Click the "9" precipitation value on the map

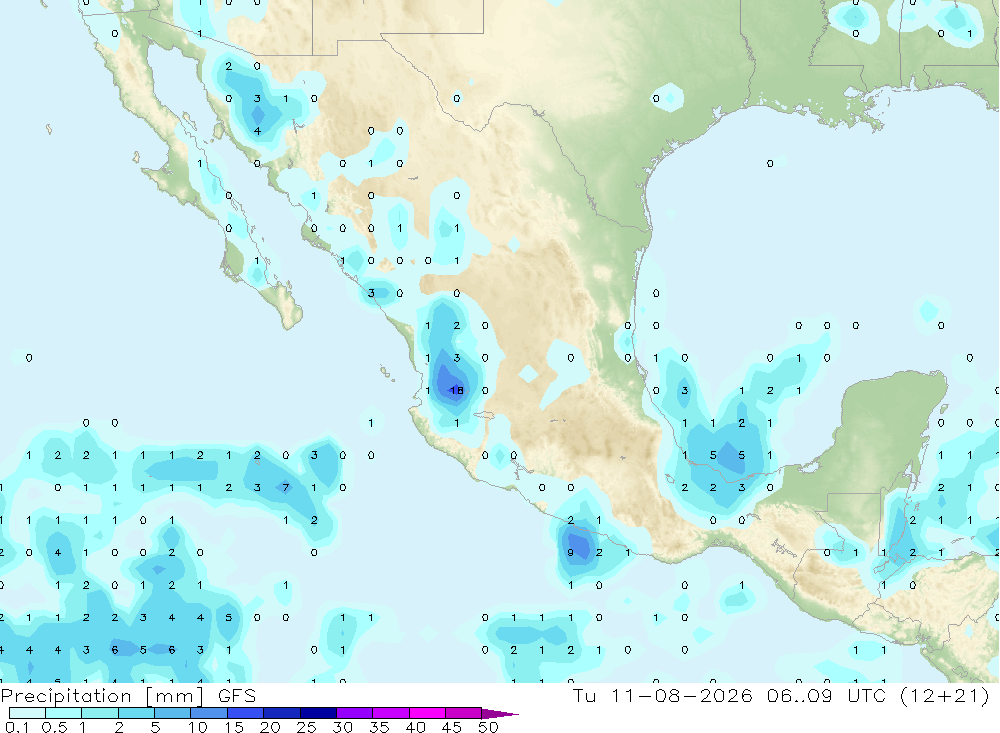pyautogui.click(x=570, y=552)
